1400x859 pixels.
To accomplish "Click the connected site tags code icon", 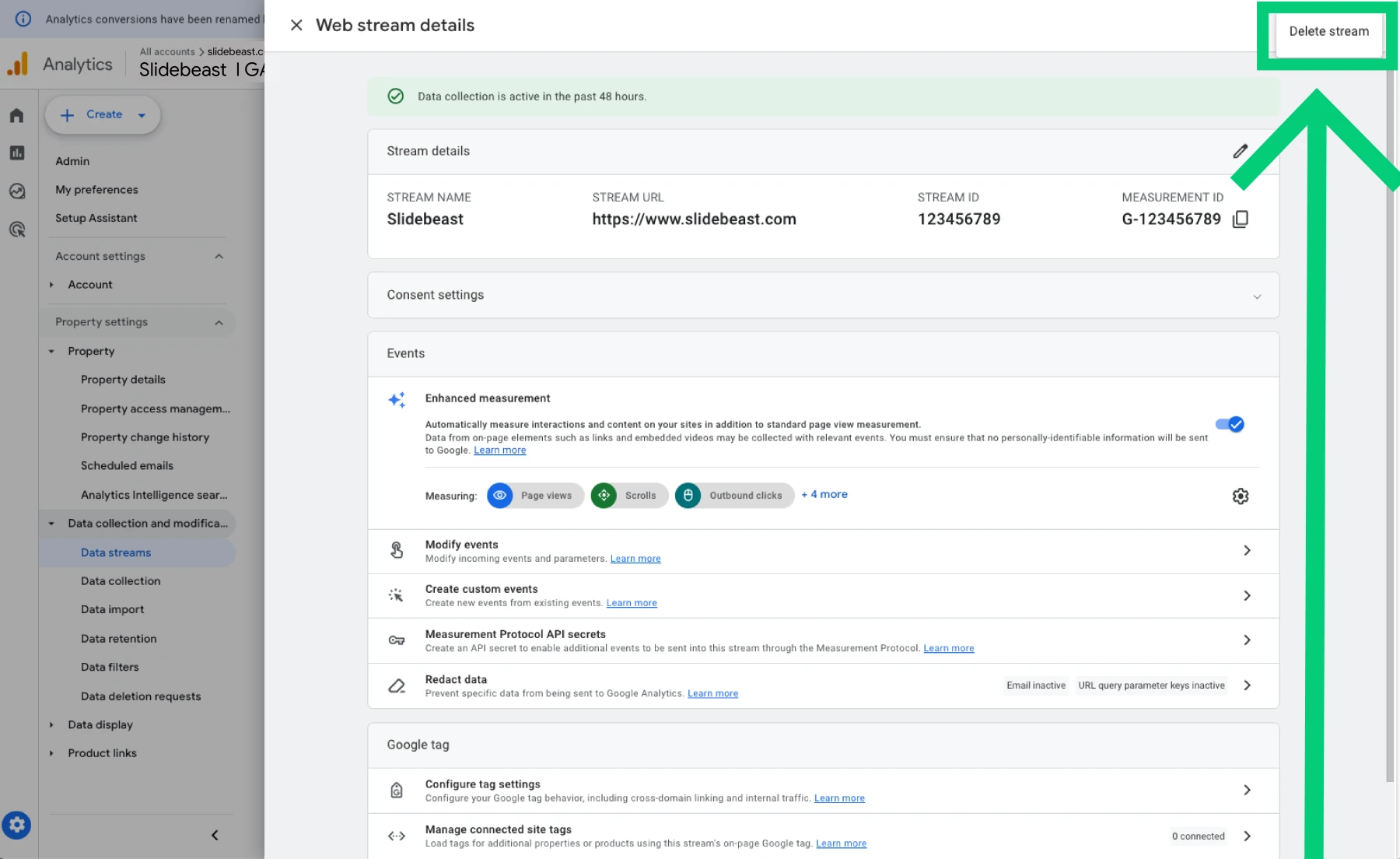I will tap(397, 836).
